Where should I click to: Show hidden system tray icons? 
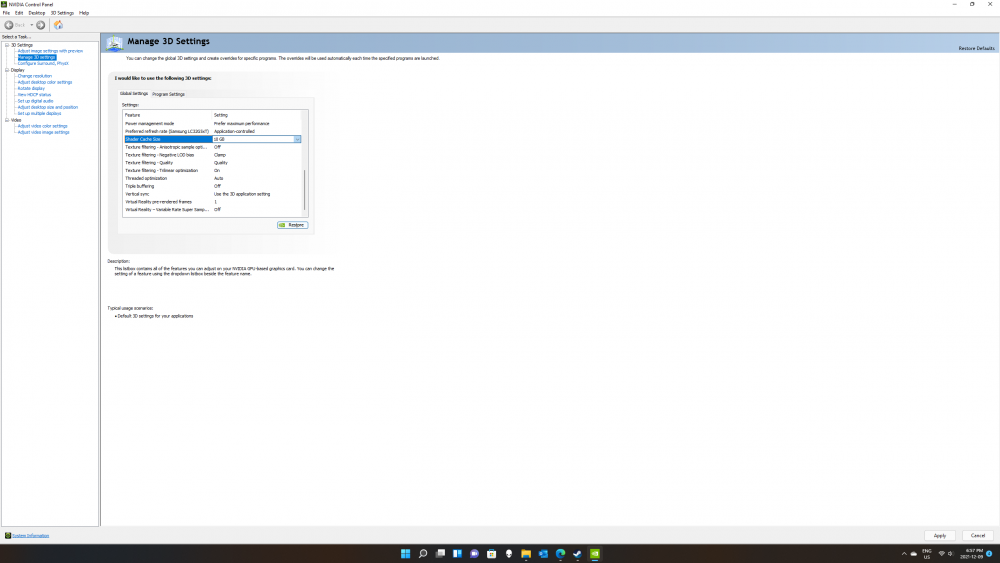click(x=904, y=553)
